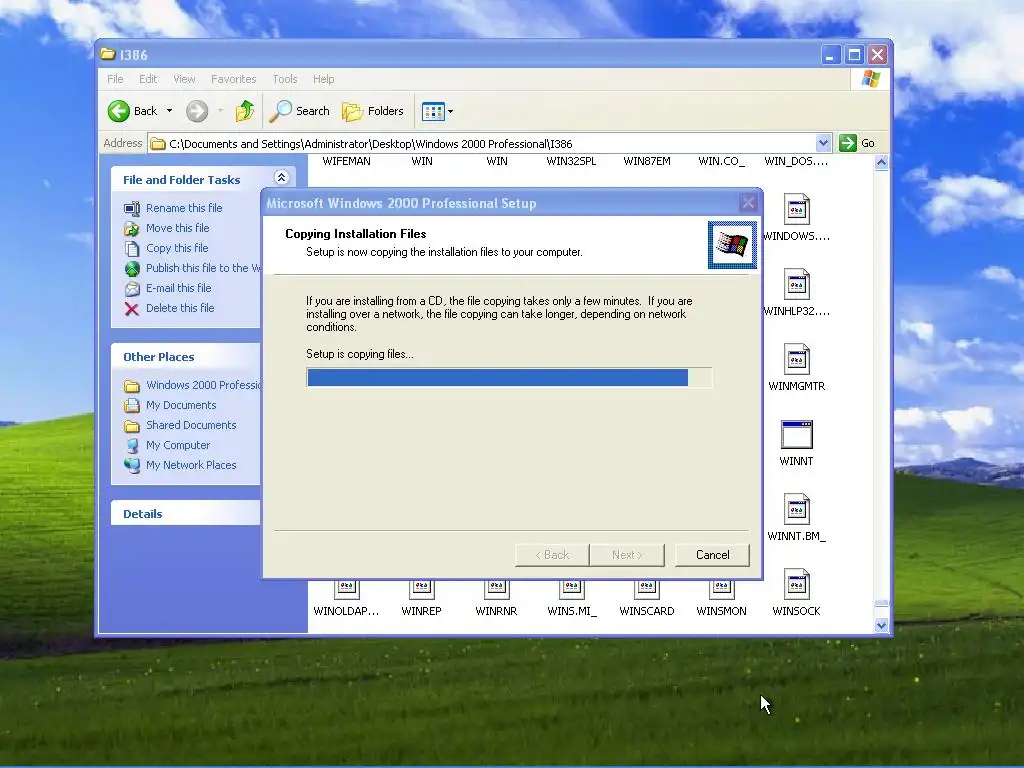Click the WIN32SPL file label
Image resolution: width=1024 pixels, height=768 pixels.
coord(571,161)
